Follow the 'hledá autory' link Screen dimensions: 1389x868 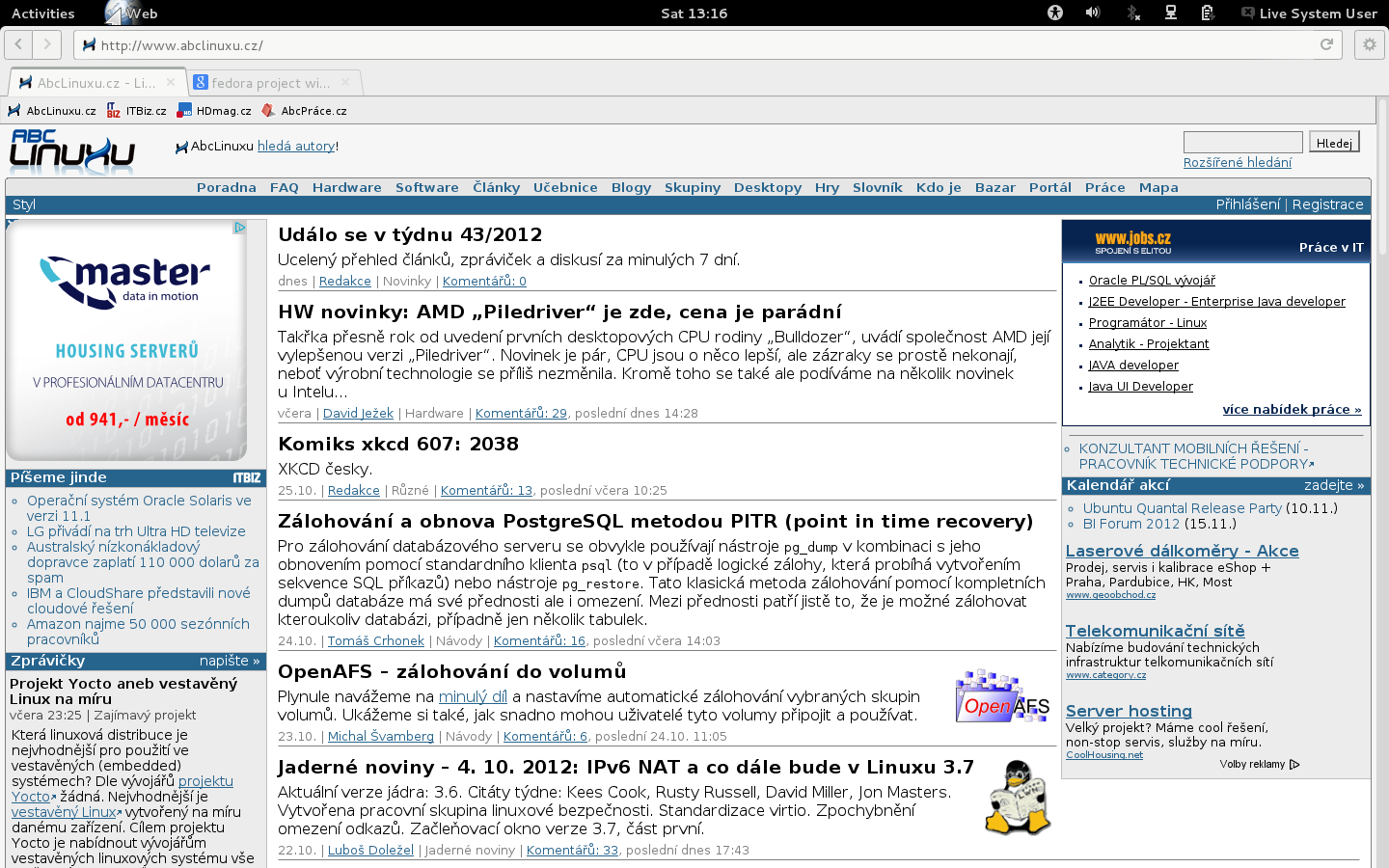click(x=296, y=146)
